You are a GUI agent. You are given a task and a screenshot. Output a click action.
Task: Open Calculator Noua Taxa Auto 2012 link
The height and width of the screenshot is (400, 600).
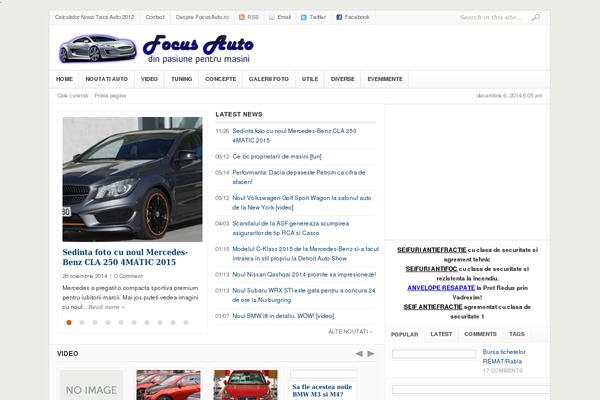tap(95, 17)
